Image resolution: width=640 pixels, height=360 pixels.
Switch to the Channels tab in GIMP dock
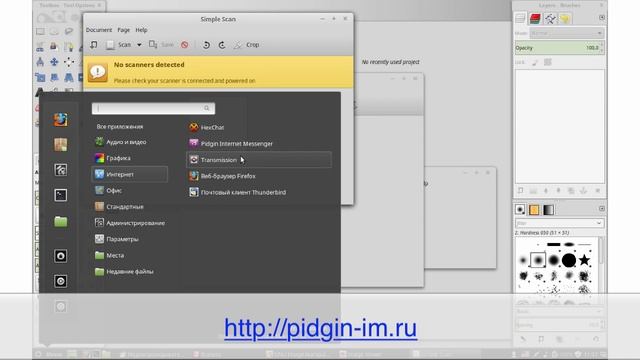pyautogui.click(x=535, y=18)
